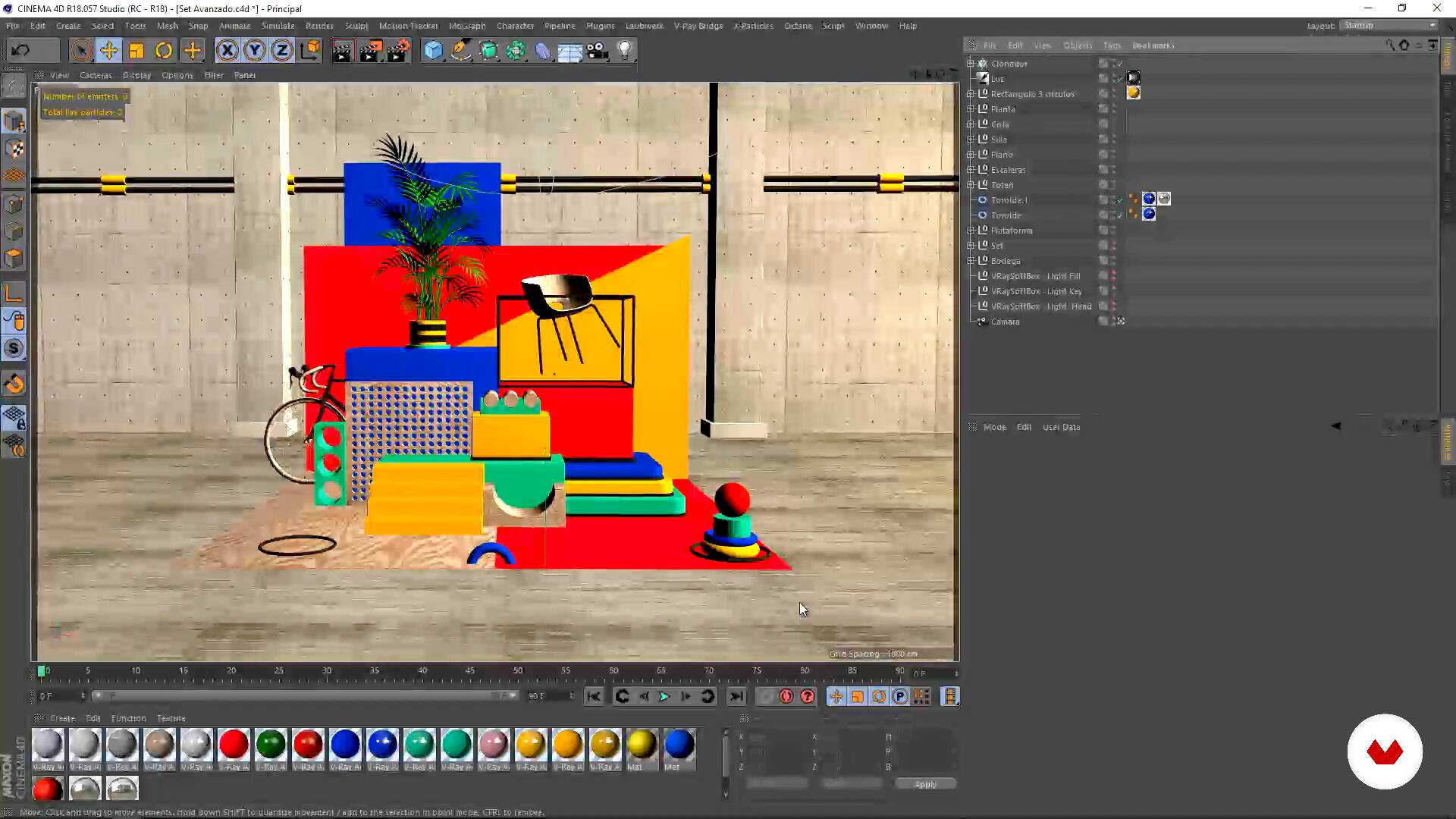Toggle visibility dots of Planta object

[1114, 109]
